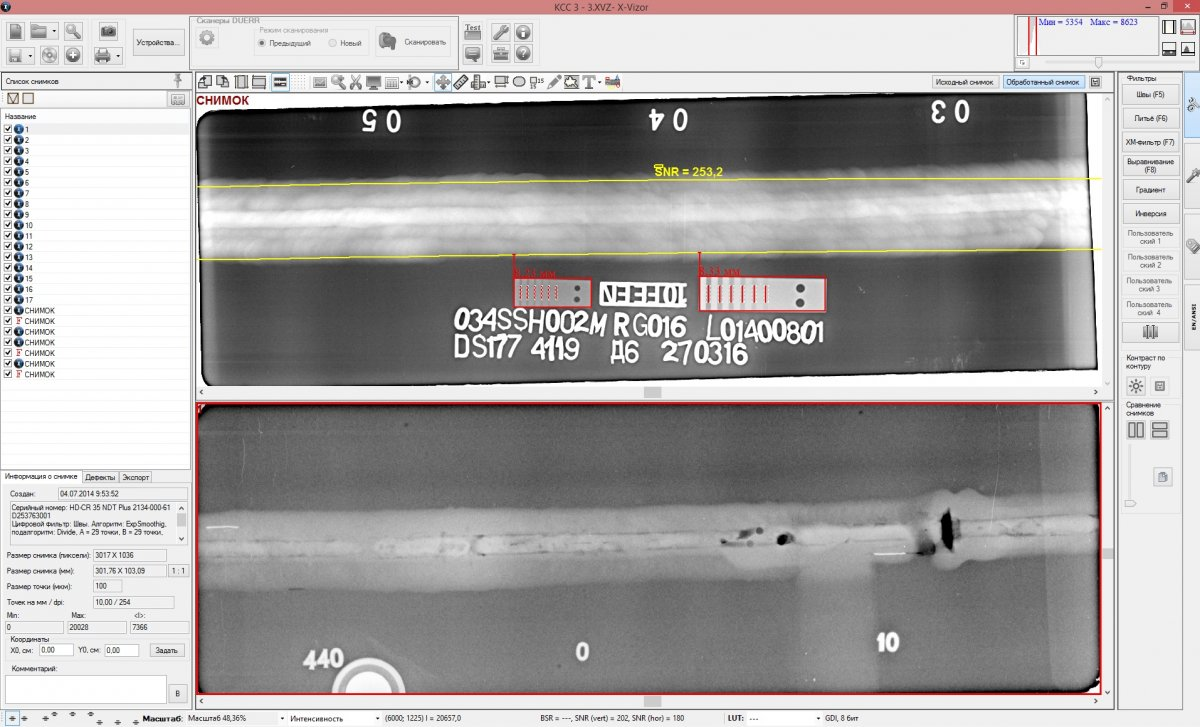1200x727 pixels.
Task: Click the Комментарий text field
Action: pyautogui.click(x=84, y=688)
